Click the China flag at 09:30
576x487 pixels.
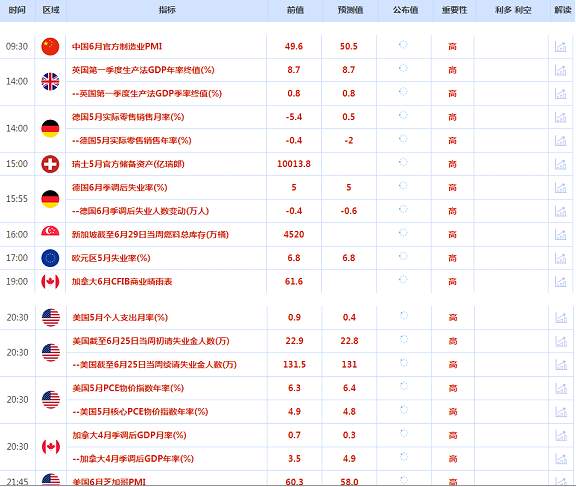[x=50, y=46]
